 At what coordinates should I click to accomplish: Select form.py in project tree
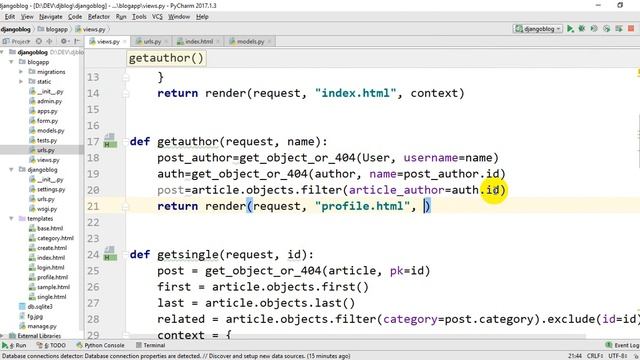coord(44,121)
